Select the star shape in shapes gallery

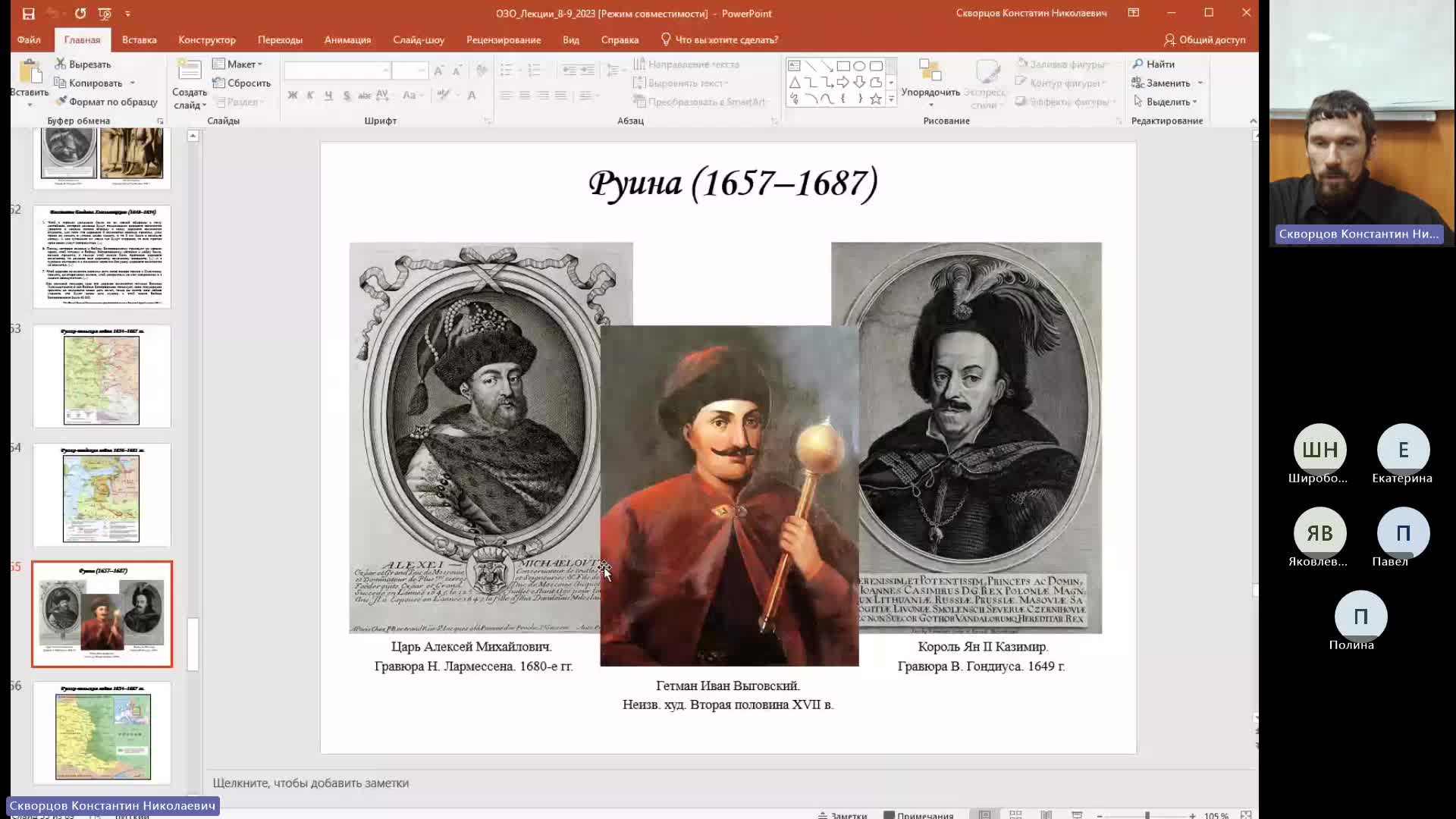876,99
